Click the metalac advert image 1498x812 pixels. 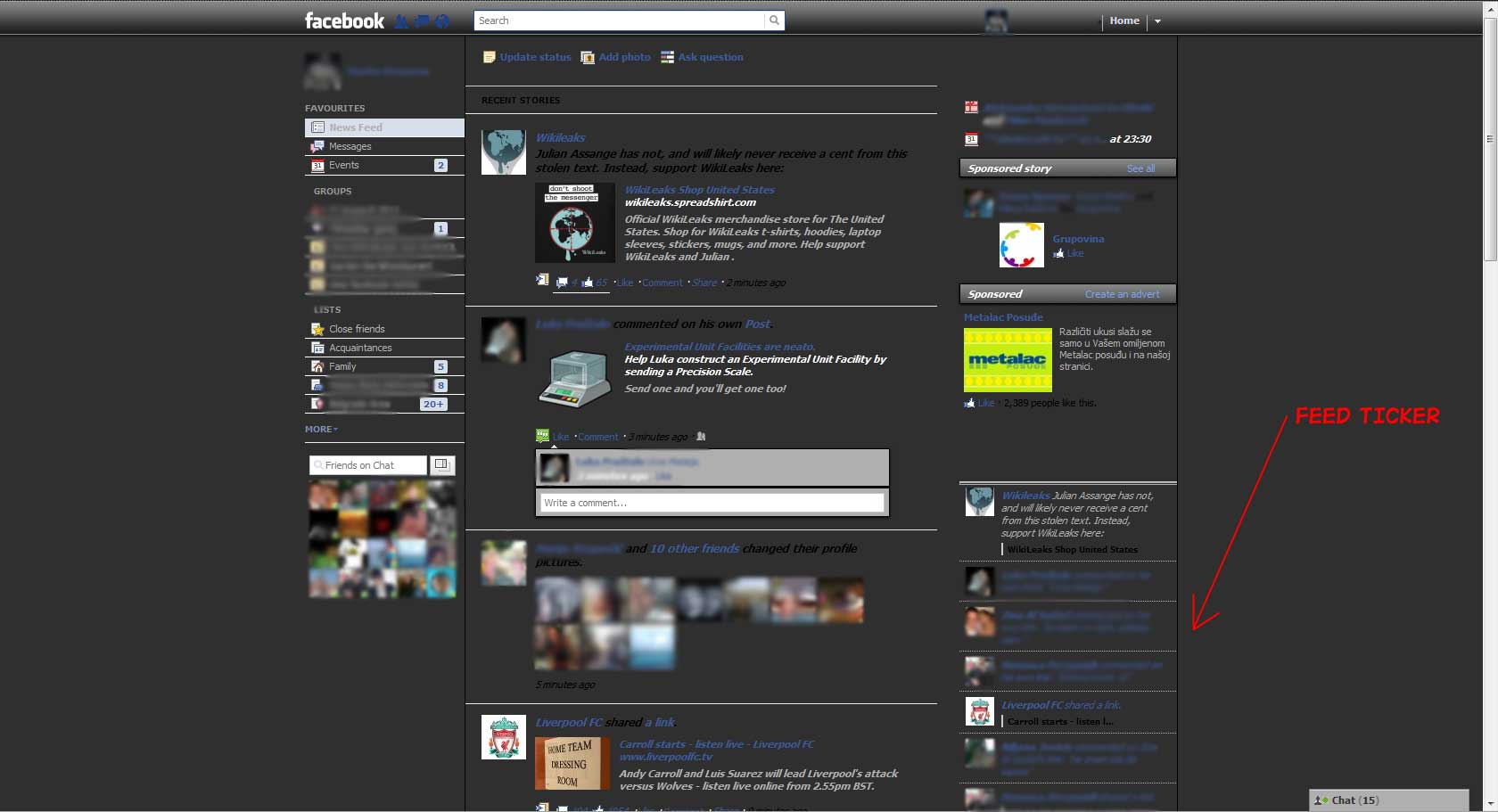1008,360
